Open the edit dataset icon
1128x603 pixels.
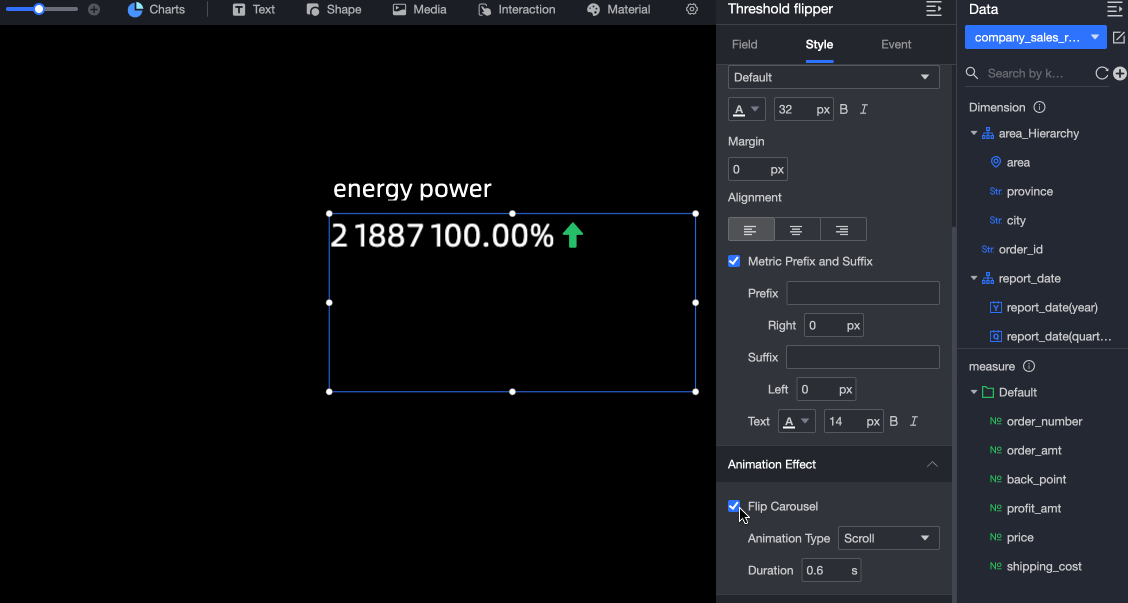click(x=1119, y=37)
